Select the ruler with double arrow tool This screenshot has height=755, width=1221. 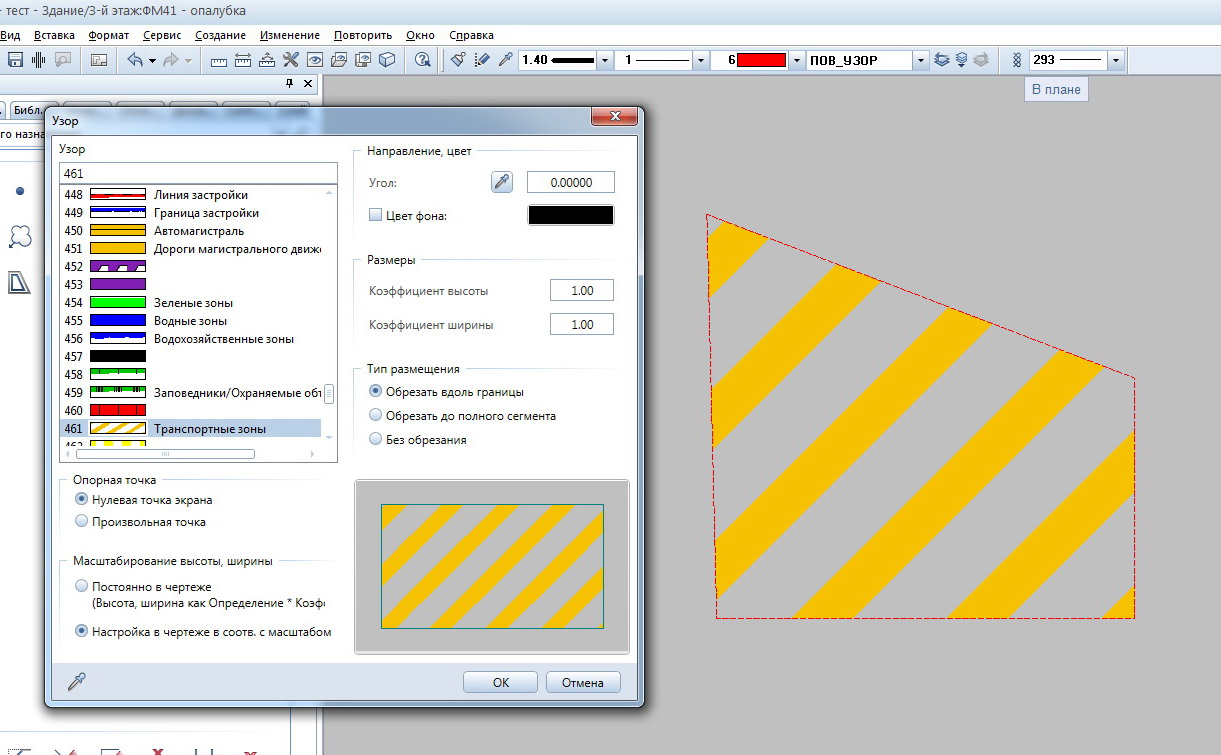coord(243,59)
